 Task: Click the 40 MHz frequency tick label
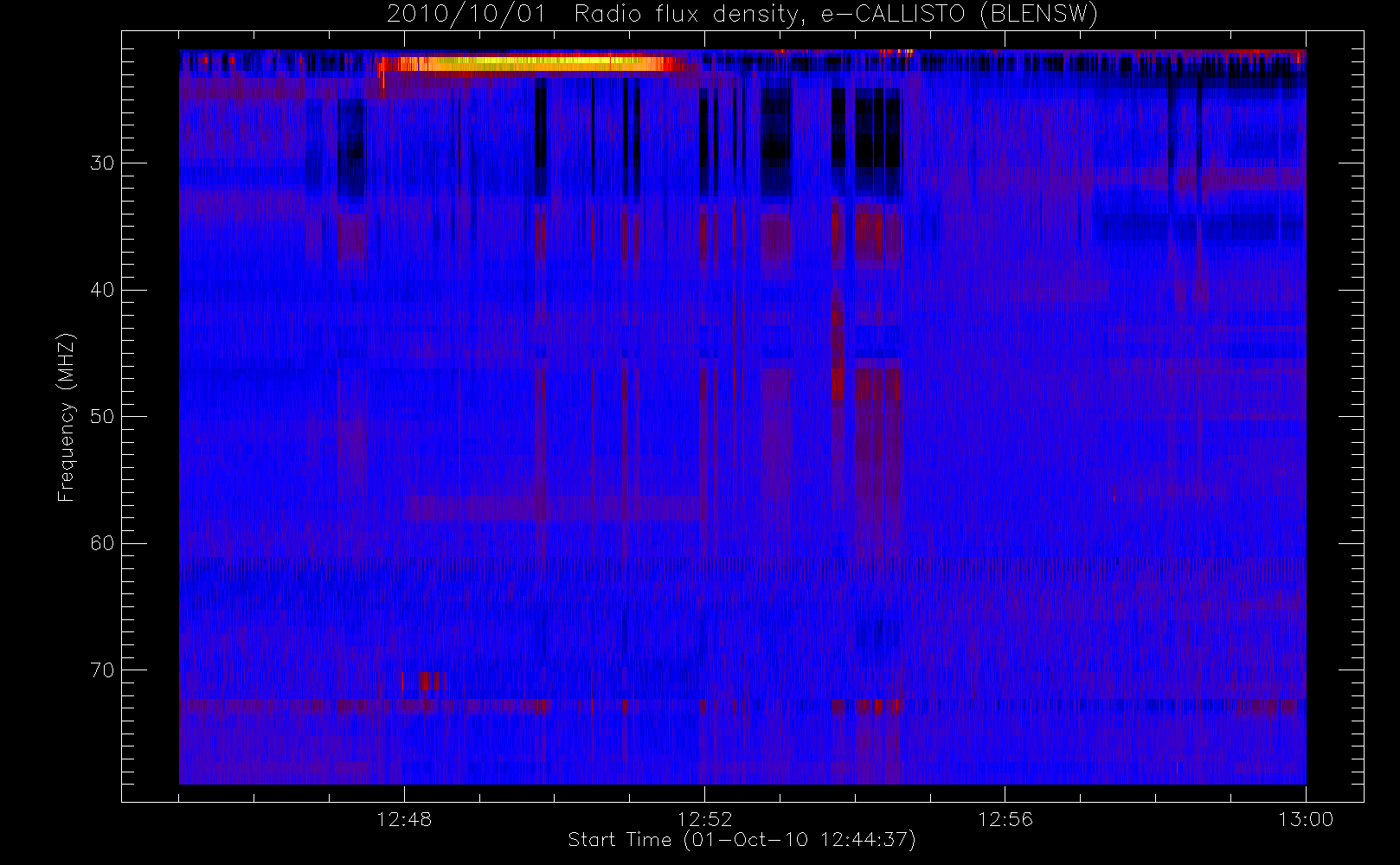[x=102, y=290]
